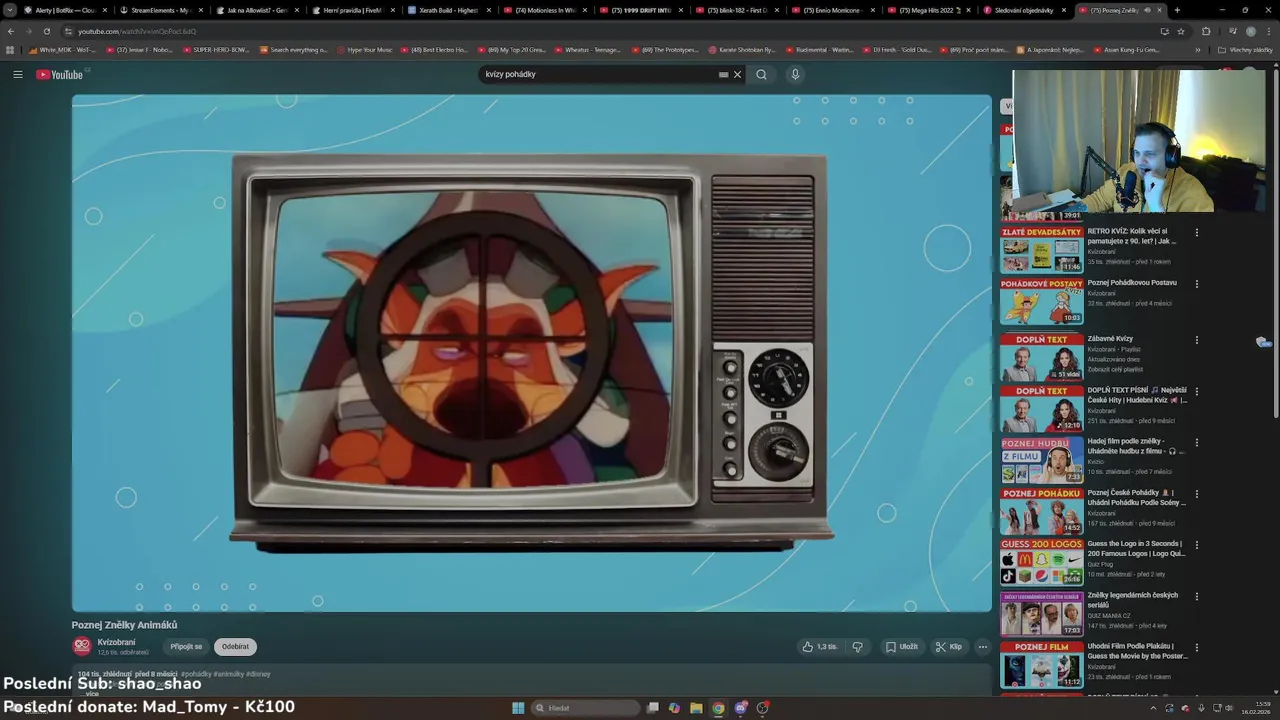Open the Windows Start button

(x=518, y=708)
